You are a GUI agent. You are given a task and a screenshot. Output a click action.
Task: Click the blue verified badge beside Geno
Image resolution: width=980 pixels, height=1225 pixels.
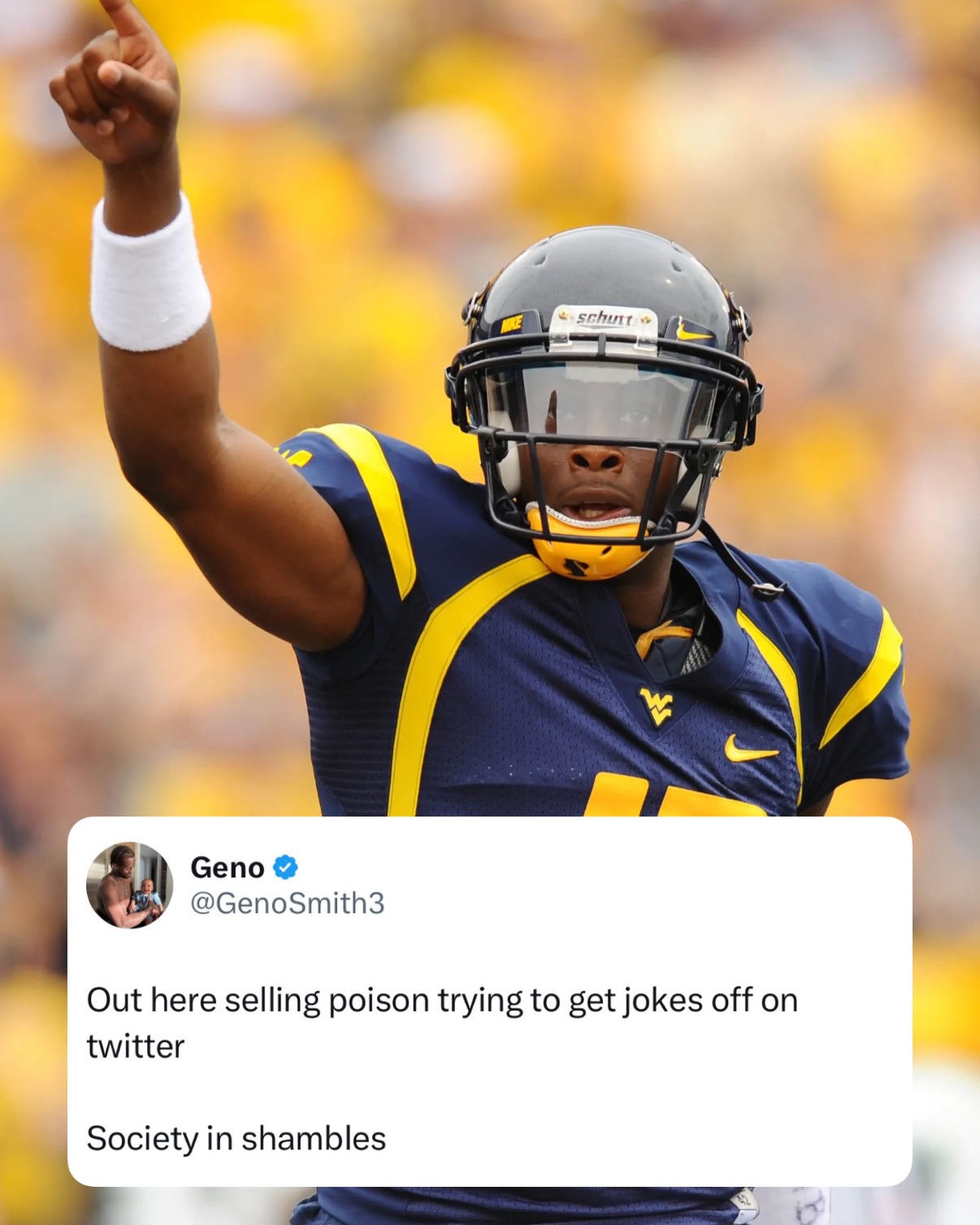[x=284, y=867]
